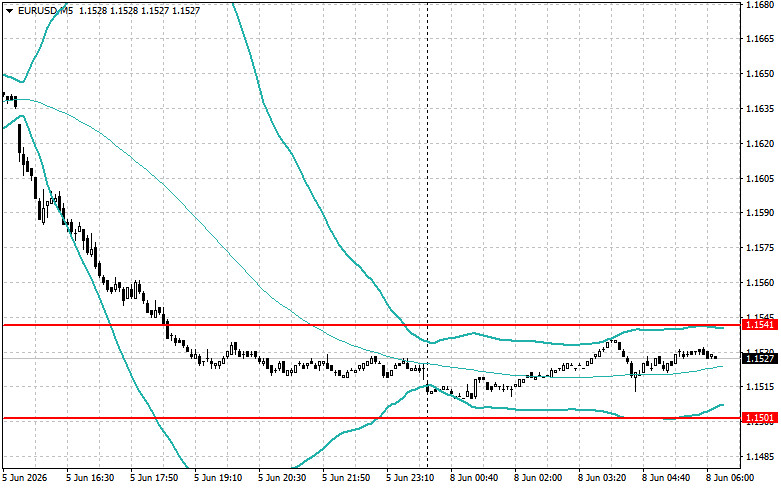This screenshot has height=489, width=781.
Task: Click the 1.1650 price axis label
Action: pos(760,74)
